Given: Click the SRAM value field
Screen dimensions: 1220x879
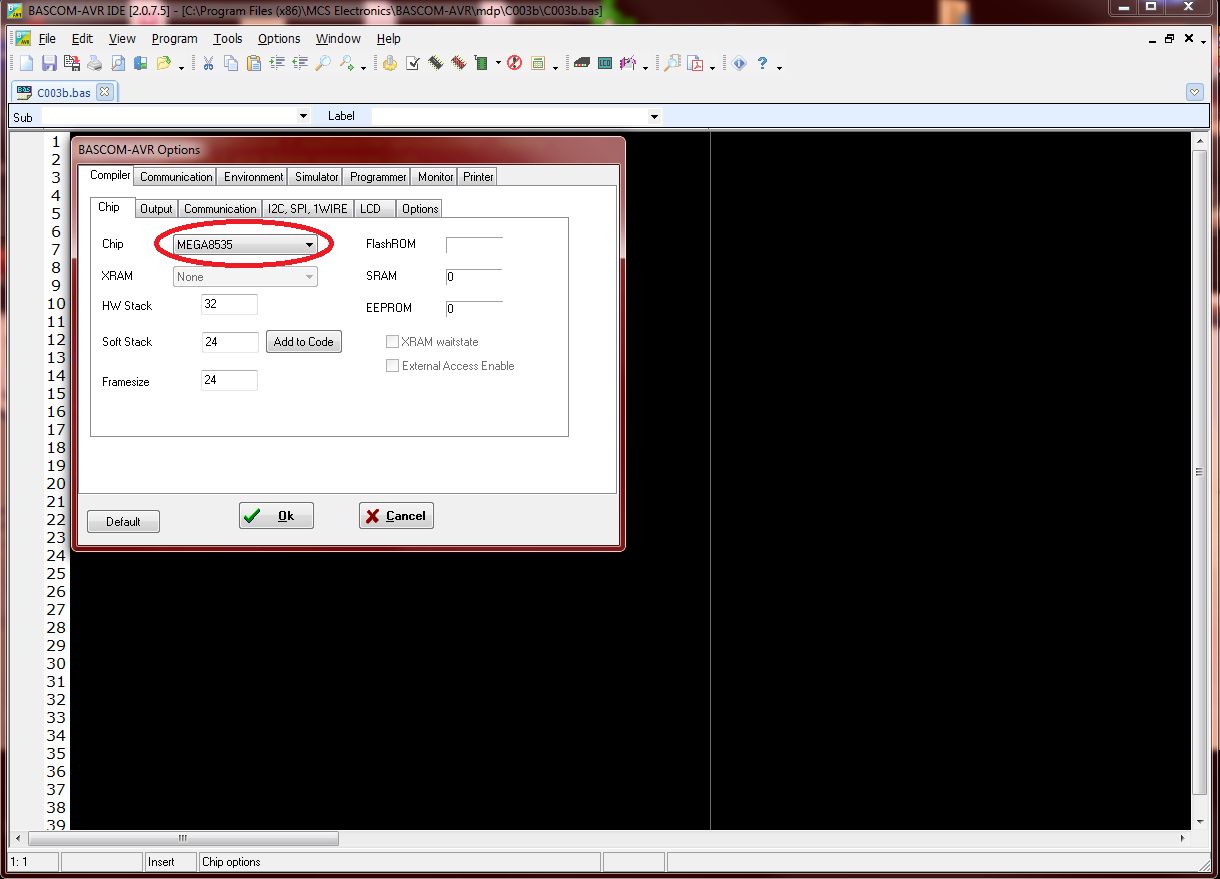Looking at the screenshot, I should pos(474,277).
